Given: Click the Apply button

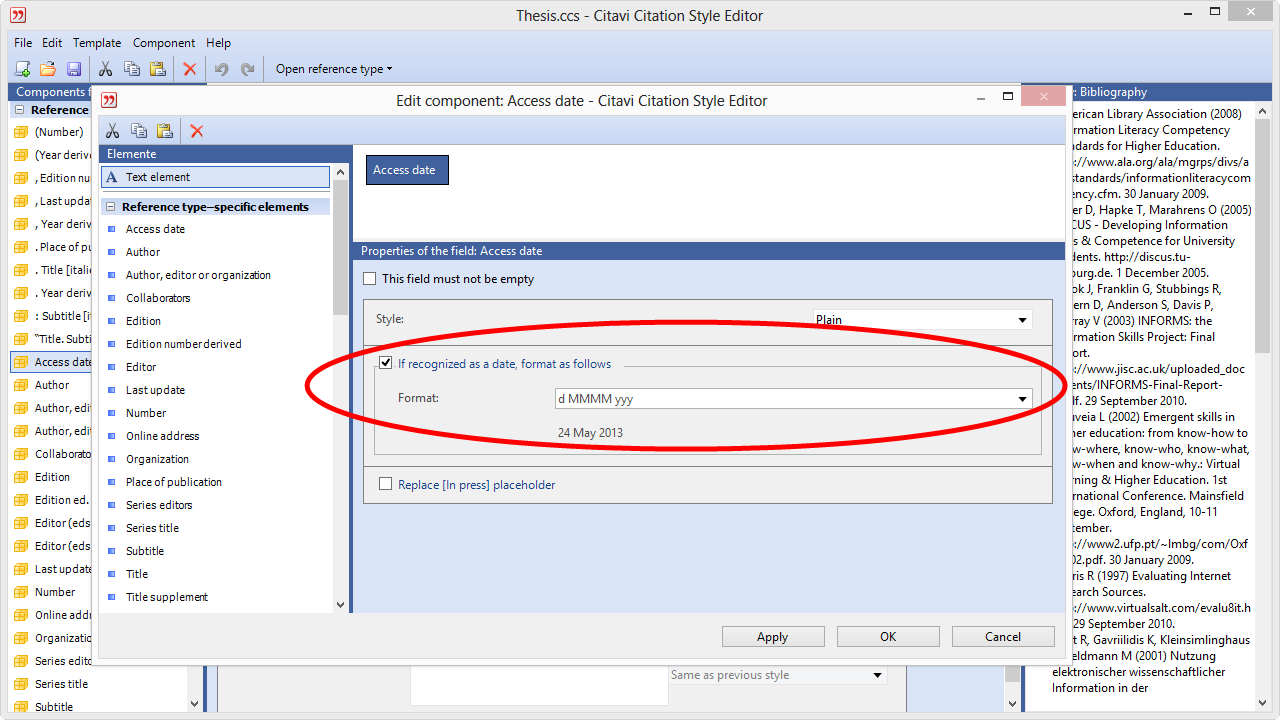Looking at the screenshot, I should click(x=773, y=637).
